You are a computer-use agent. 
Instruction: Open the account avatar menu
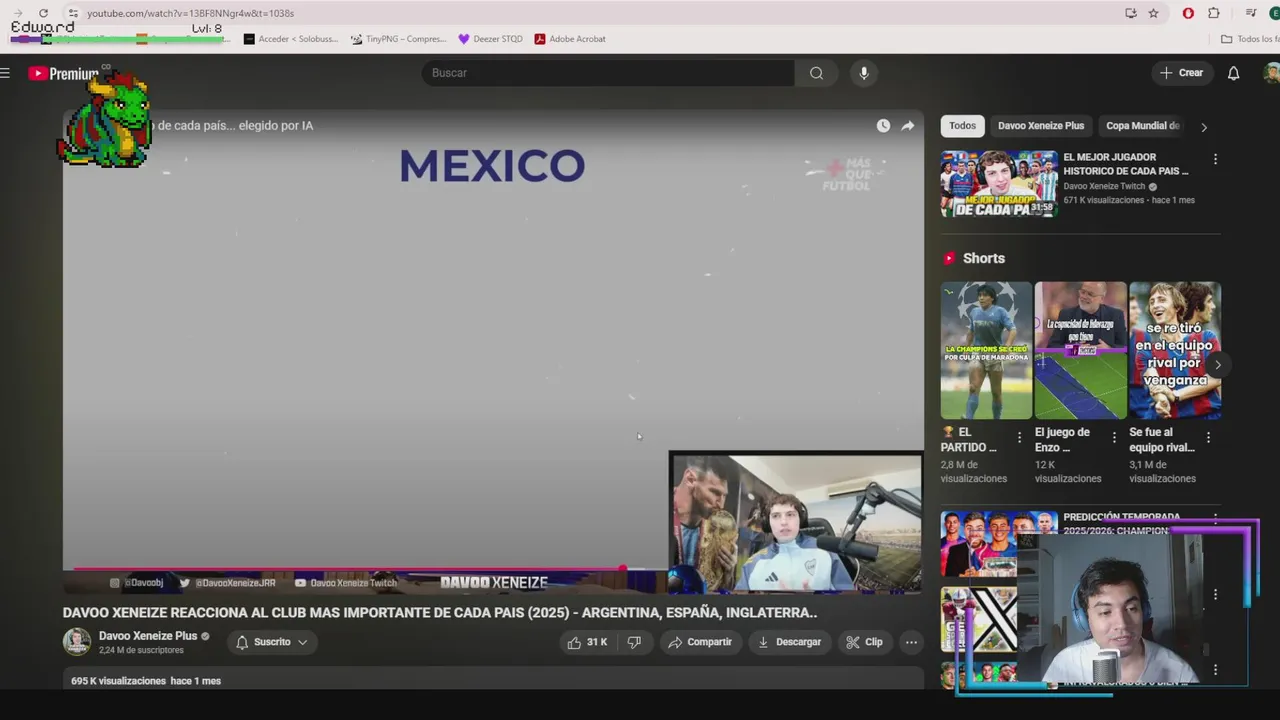click(1271, 73)
